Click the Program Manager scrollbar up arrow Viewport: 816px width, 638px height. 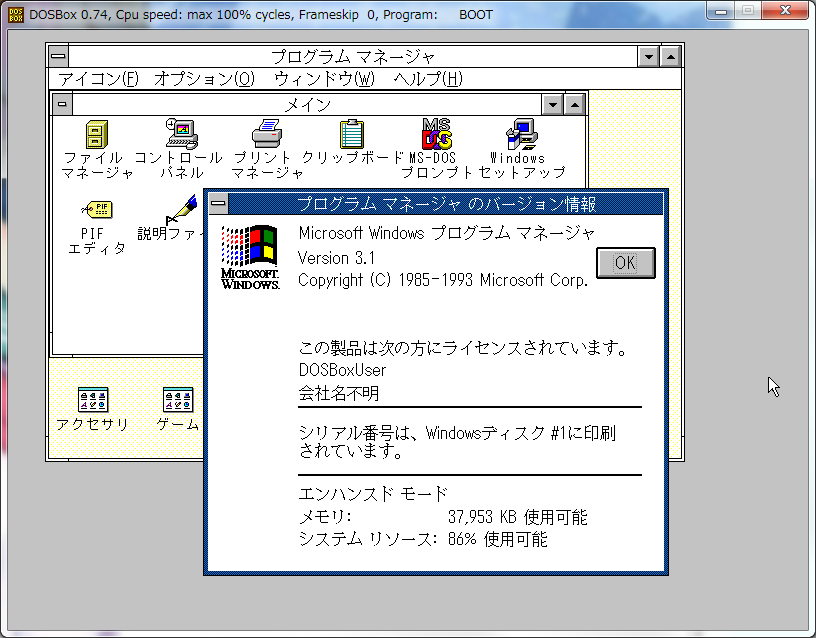tap(671, 55)
